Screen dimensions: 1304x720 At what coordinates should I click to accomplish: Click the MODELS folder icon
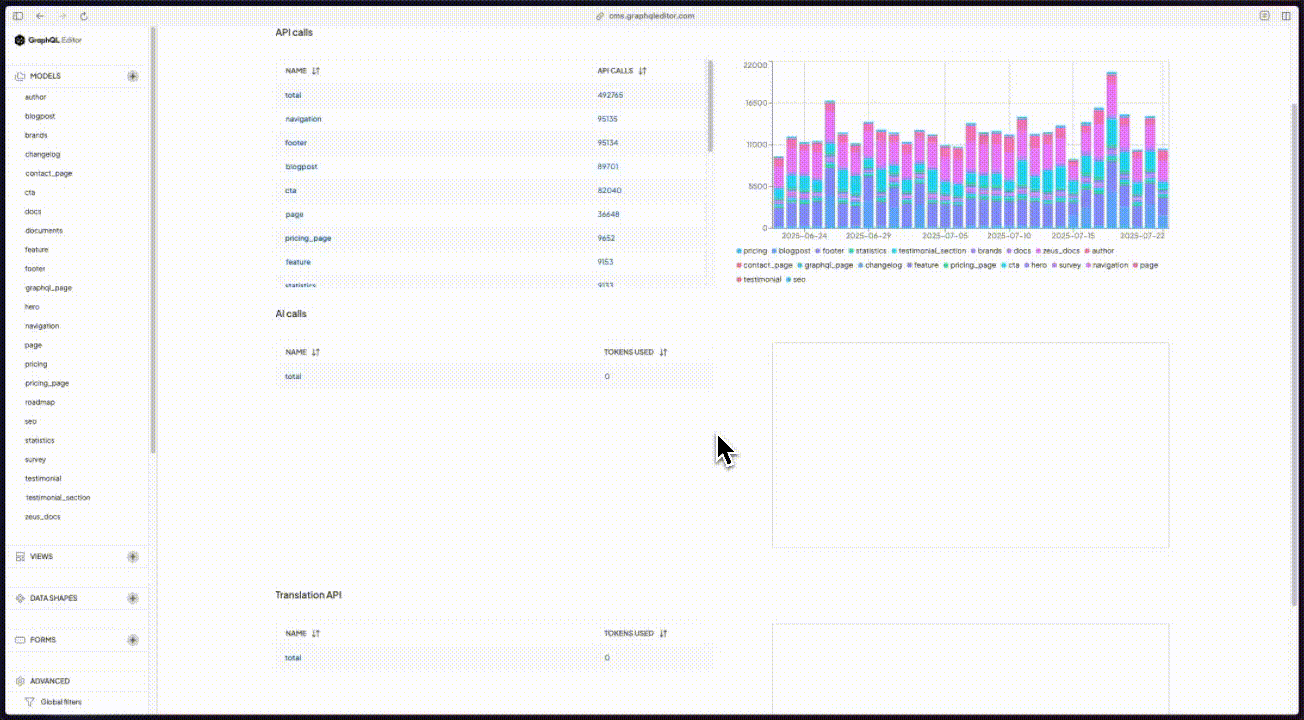pyautogui.click(x=20, y=76)
